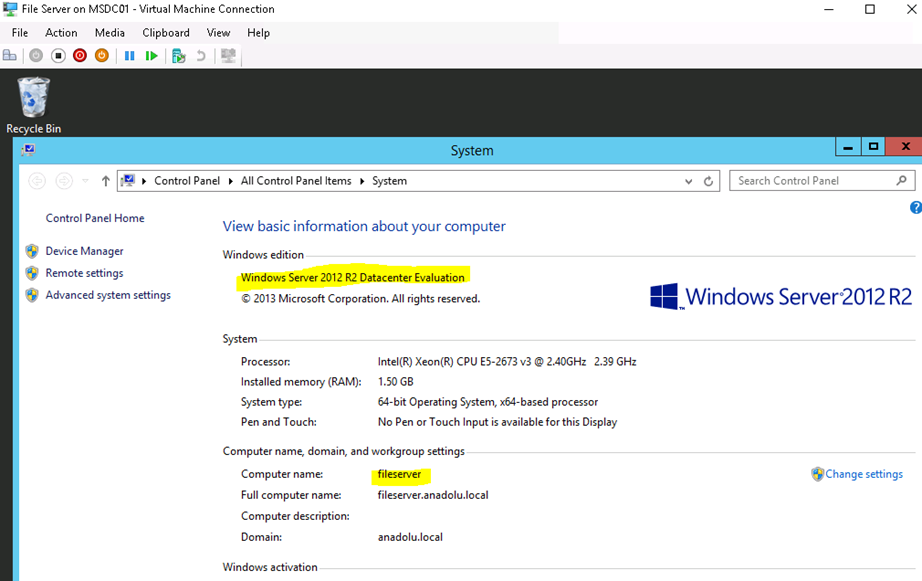The width and height of the screenshot is (922, 581).
Task: Expand the chevron before System breadcrumb
Action: (x=362, y=181)
